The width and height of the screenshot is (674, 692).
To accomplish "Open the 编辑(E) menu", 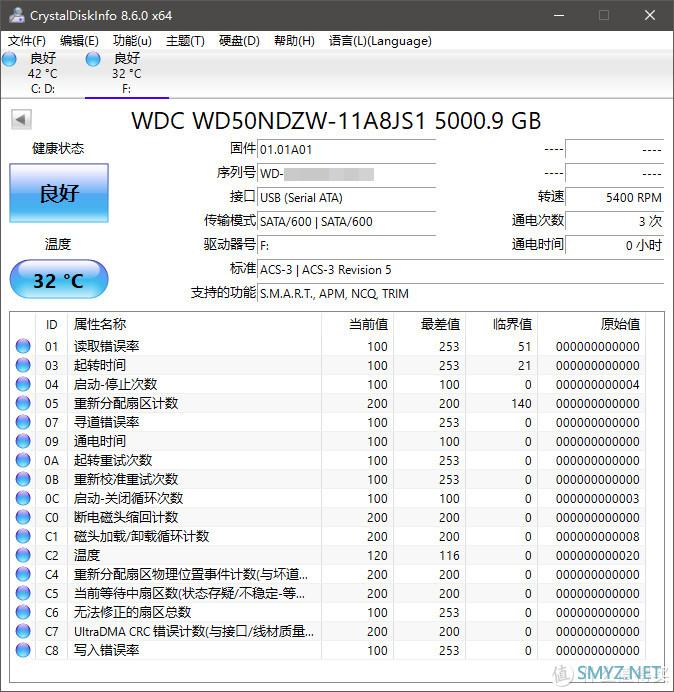I will tap(79, 41).
